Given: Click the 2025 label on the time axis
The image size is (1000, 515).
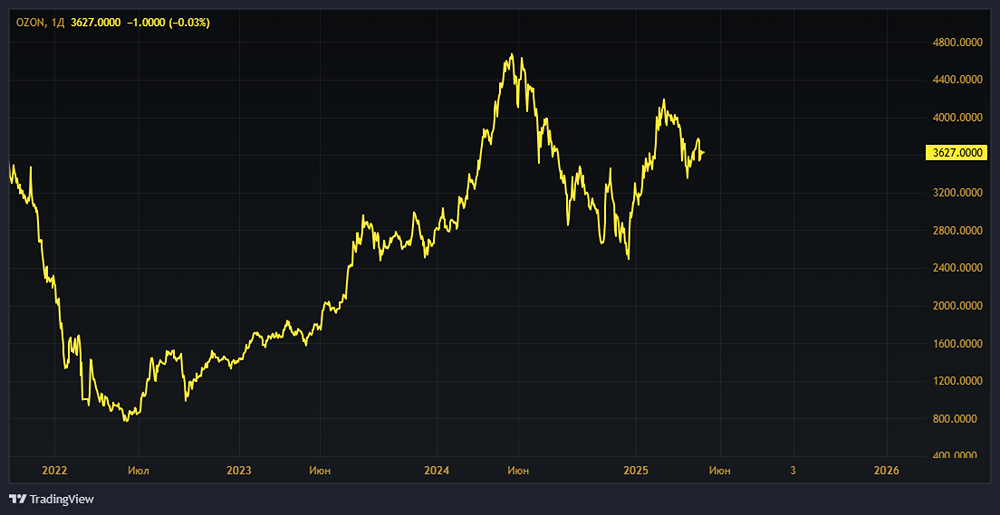Looking at the screenshot, I should click(636, 471).
